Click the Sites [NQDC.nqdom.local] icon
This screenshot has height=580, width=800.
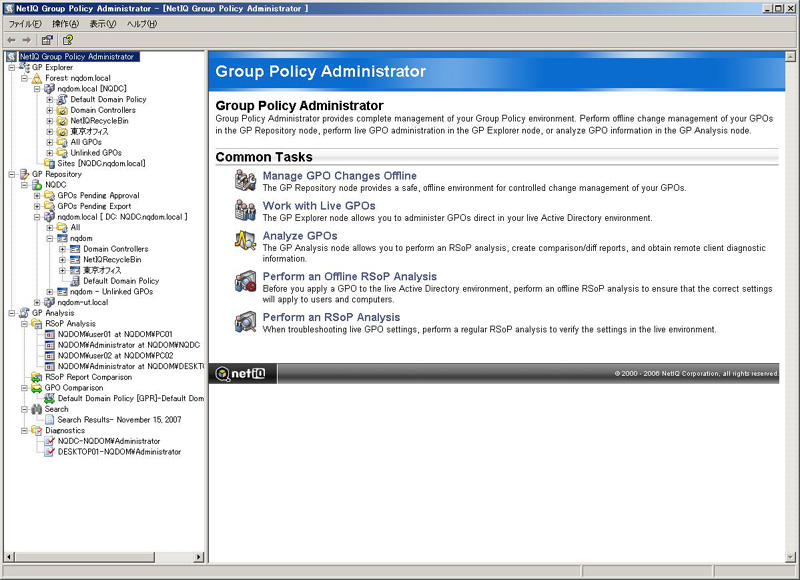point(49,163)
